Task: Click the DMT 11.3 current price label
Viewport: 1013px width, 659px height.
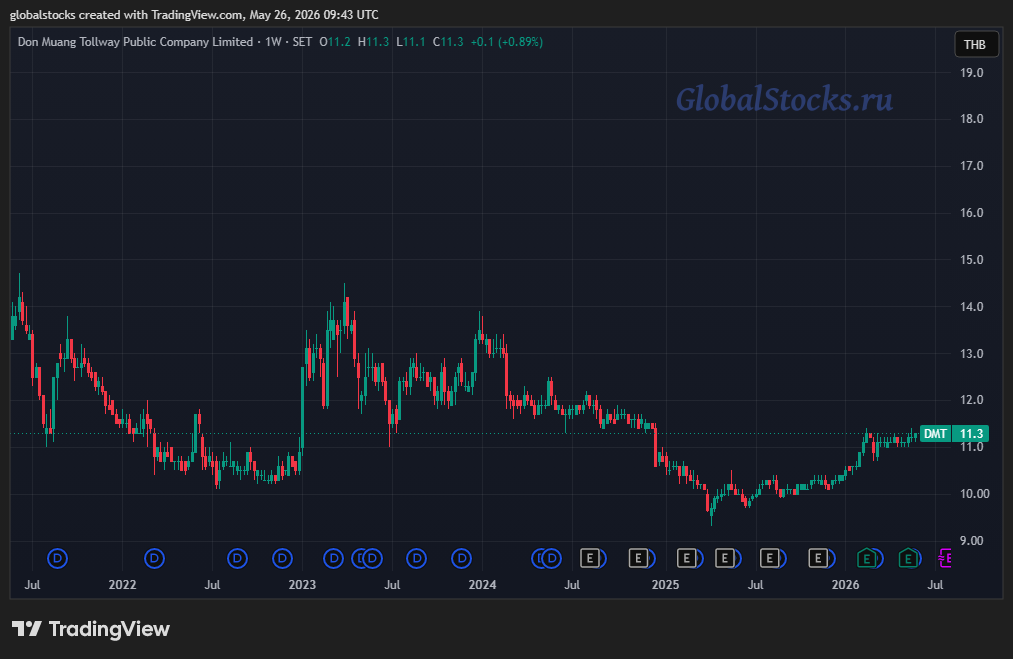Action: (954, 434)
